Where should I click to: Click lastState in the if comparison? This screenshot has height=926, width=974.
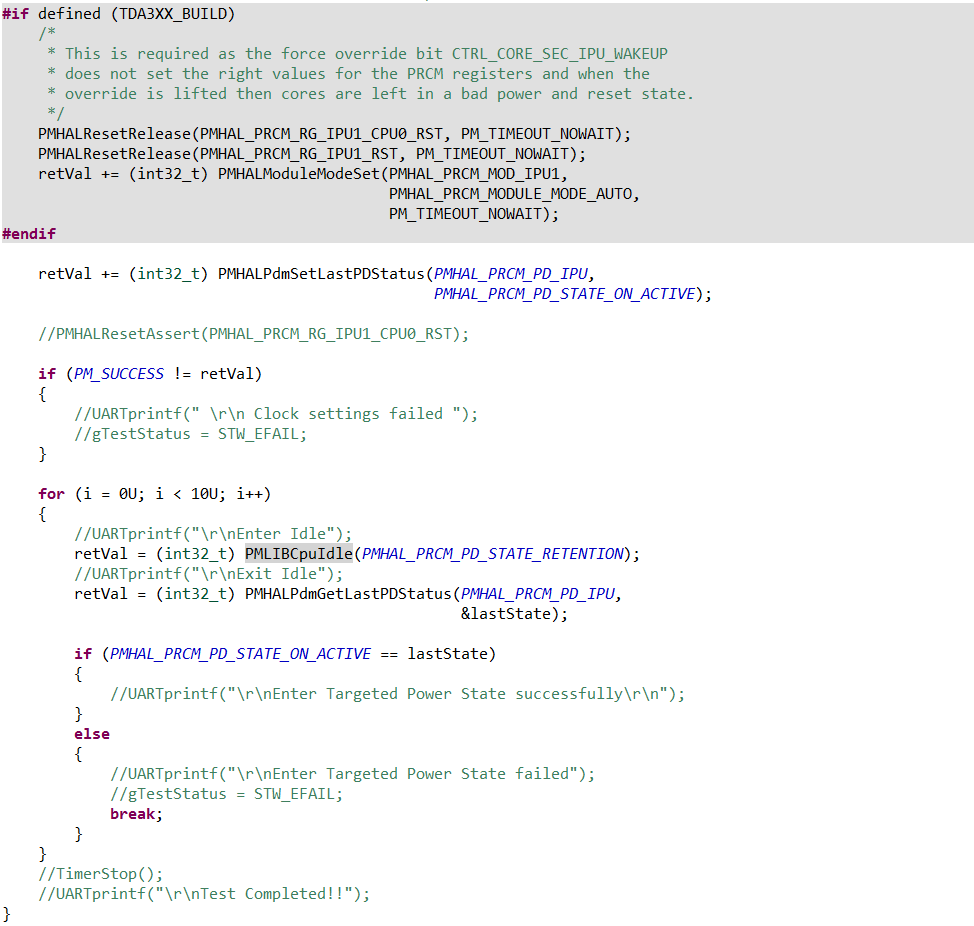[x=447, y=653]
